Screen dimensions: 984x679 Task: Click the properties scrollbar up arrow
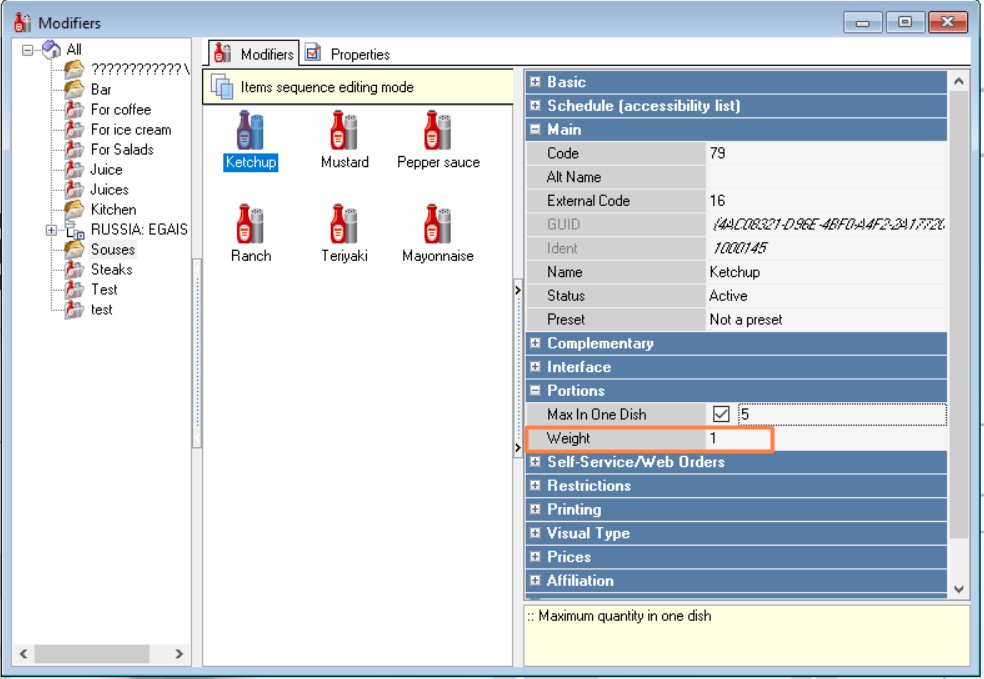(x=958, y=81)
